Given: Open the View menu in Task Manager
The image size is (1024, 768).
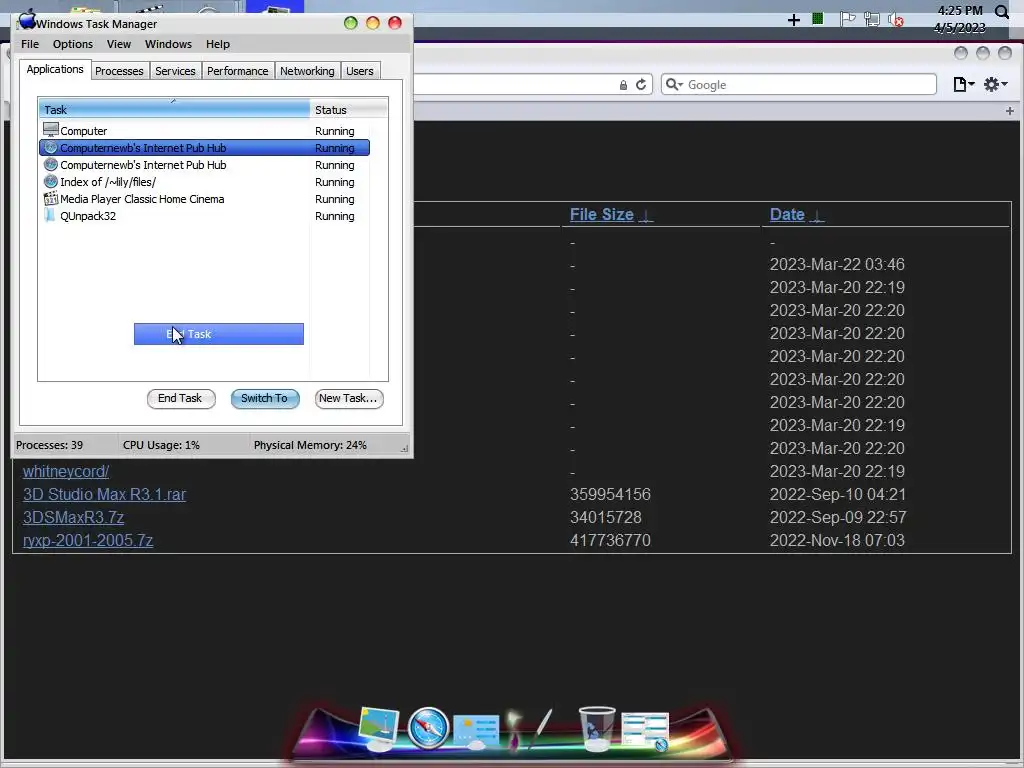Looking at the screenshot, I should 119,44.
